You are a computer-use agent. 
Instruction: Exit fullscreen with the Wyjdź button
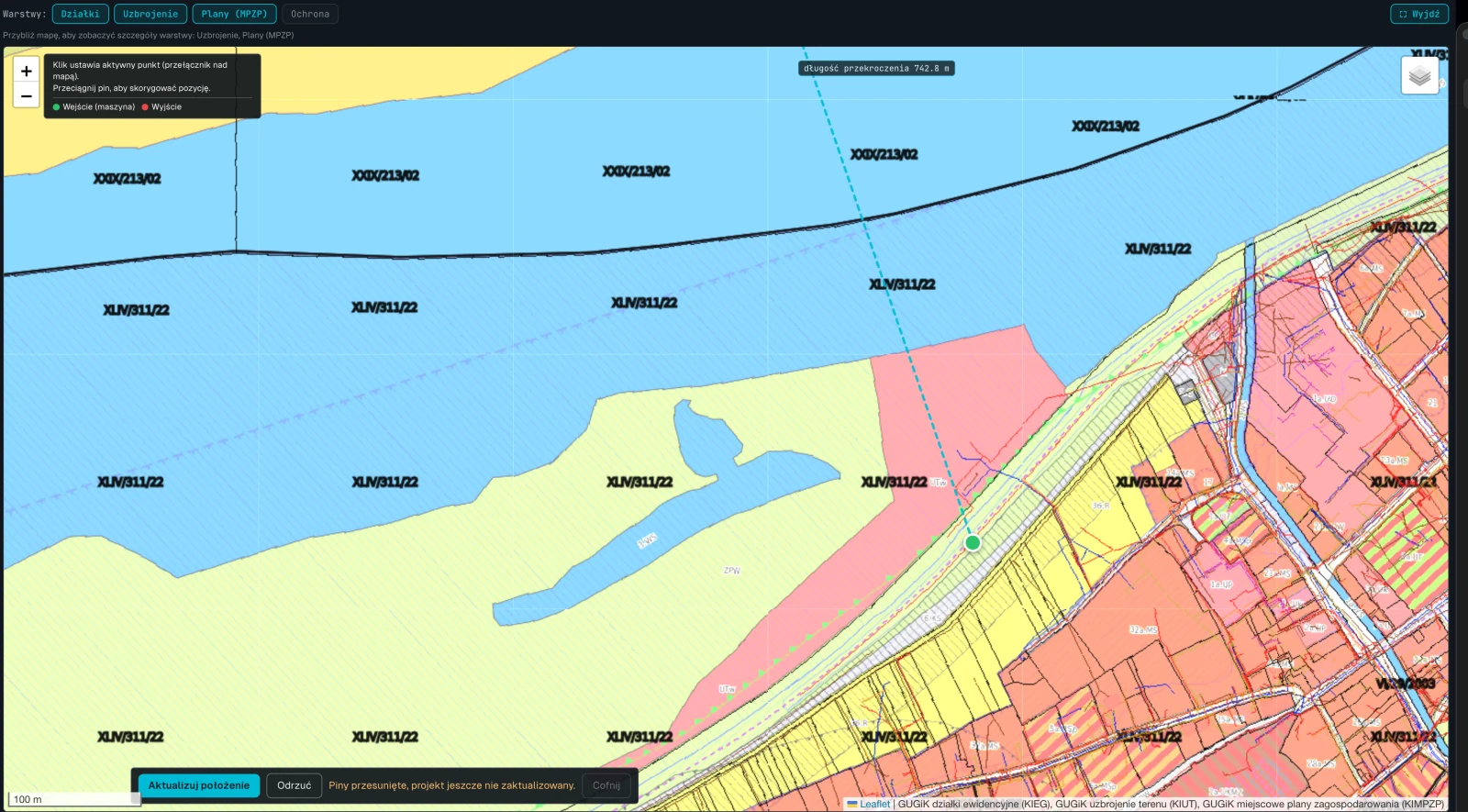[1419, 14]
